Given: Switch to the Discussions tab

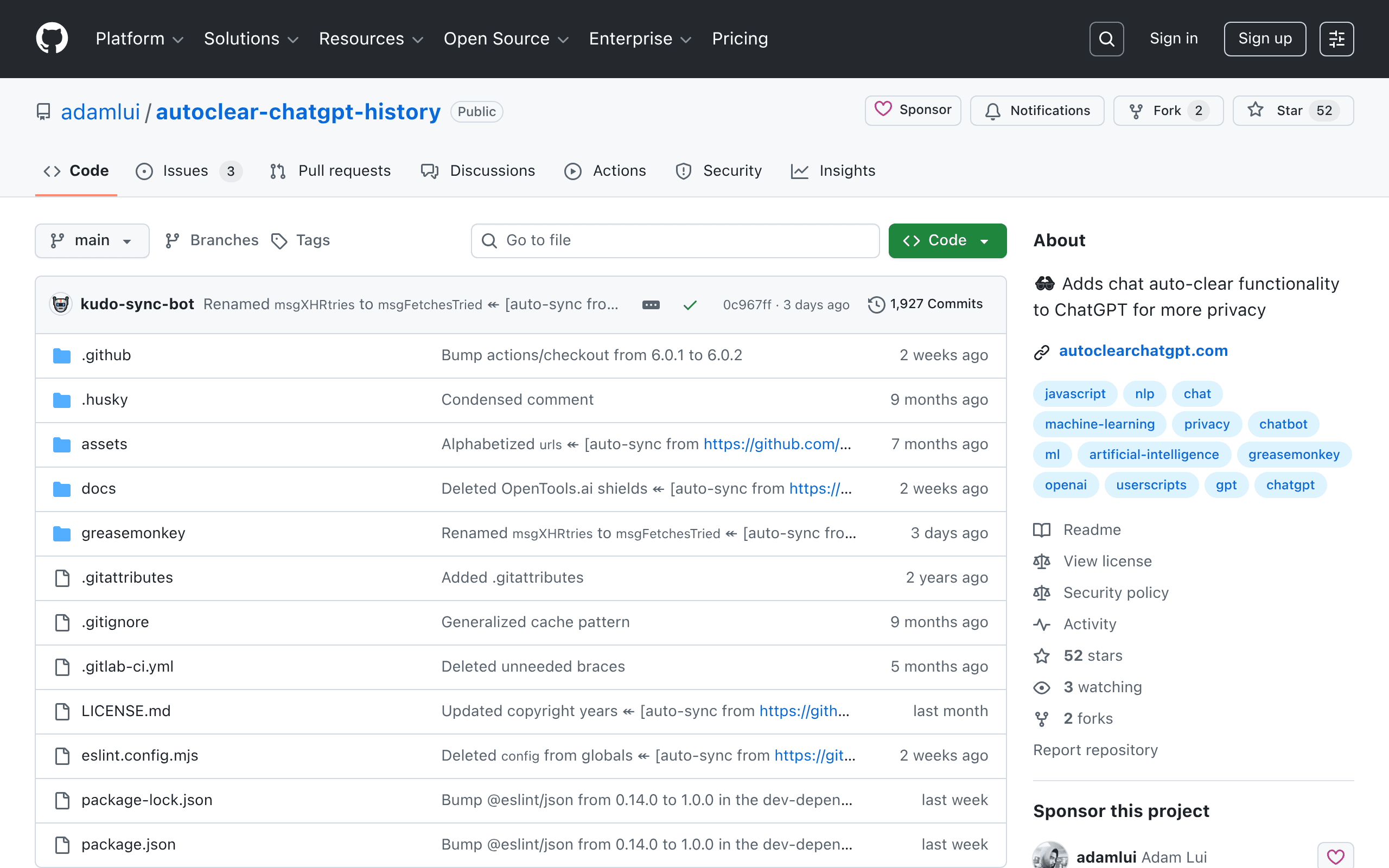Looking at the screenshot, I should pyautogui.click(x=477, y=171).
